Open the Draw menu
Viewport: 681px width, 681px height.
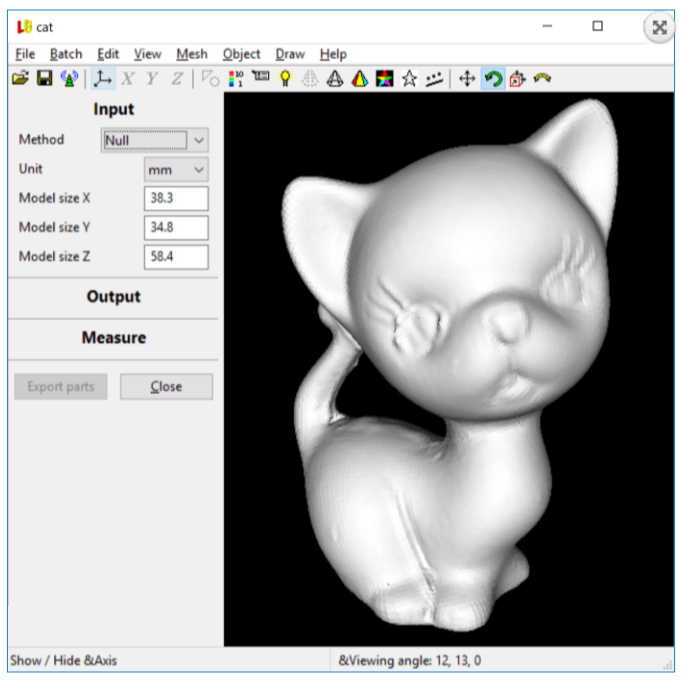pos(290,54)
